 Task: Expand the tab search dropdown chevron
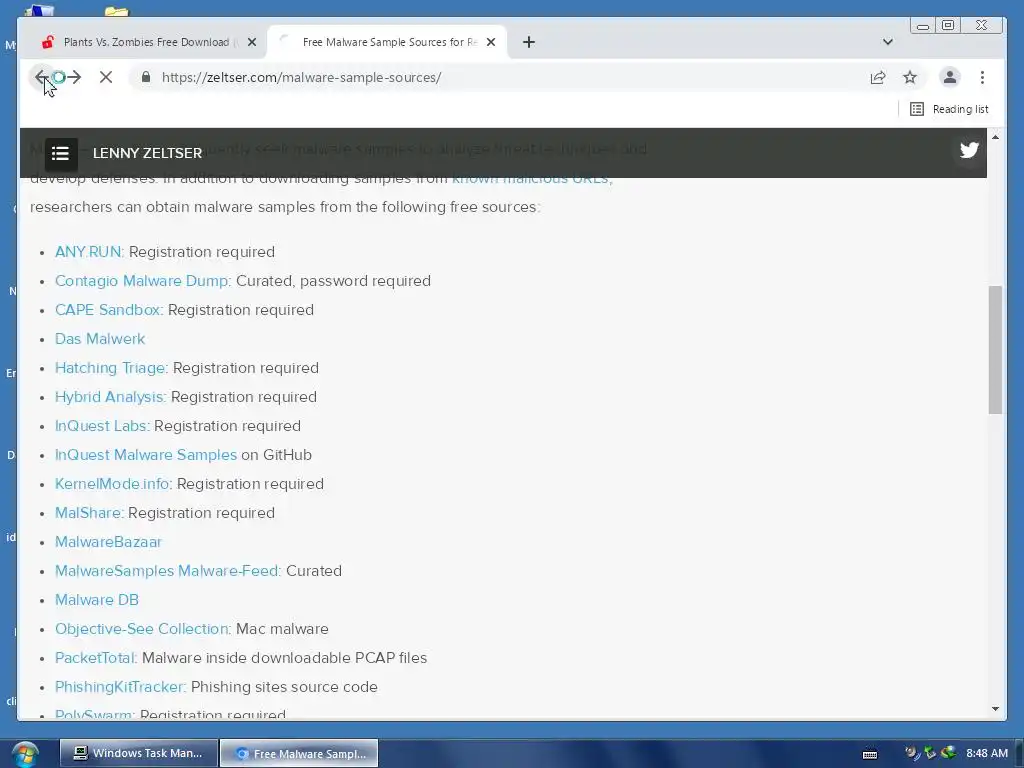888,42
